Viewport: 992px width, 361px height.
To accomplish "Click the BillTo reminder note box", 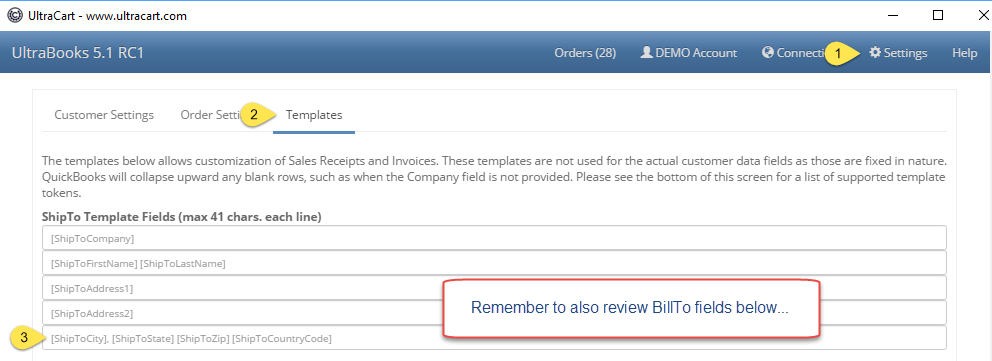I will click(630, 308).
